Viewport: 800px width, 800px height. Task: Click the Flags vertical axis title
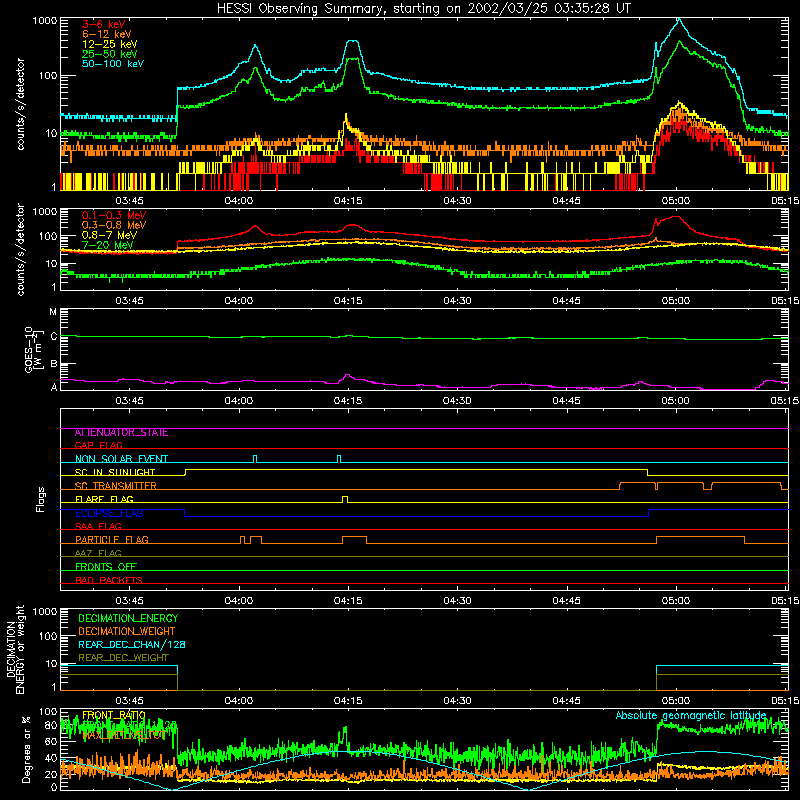(41, 499)
